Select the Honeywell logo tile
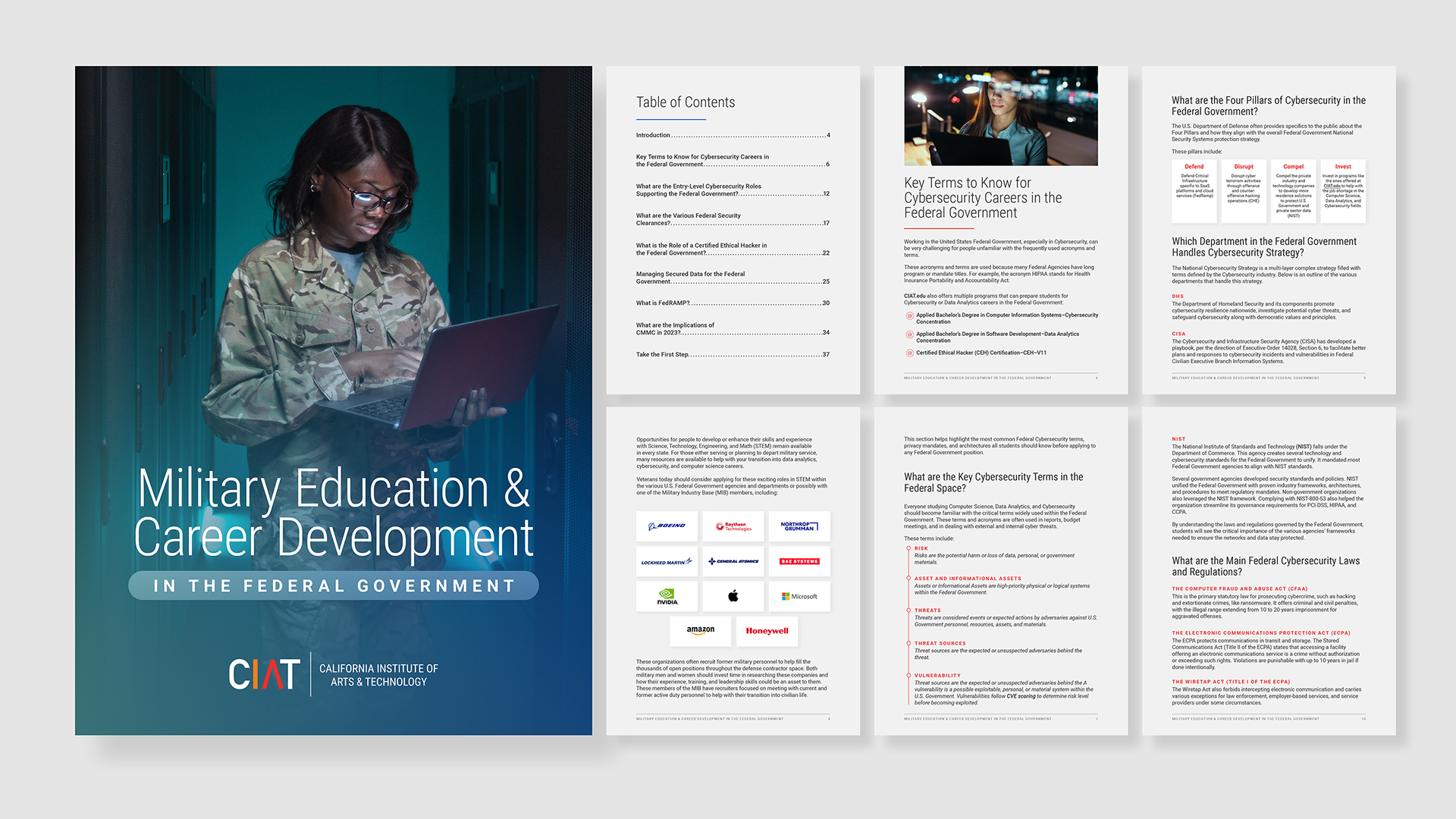The width and height of the screenshot is (1456, 819). pyautogui.click(x=766, y=631)
